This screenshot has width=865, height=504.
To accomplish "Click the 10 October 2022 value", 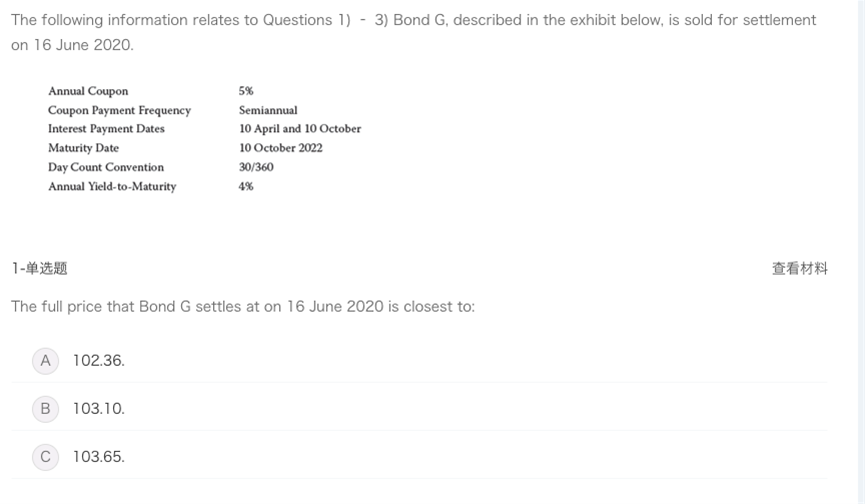I will coord(281,148).
